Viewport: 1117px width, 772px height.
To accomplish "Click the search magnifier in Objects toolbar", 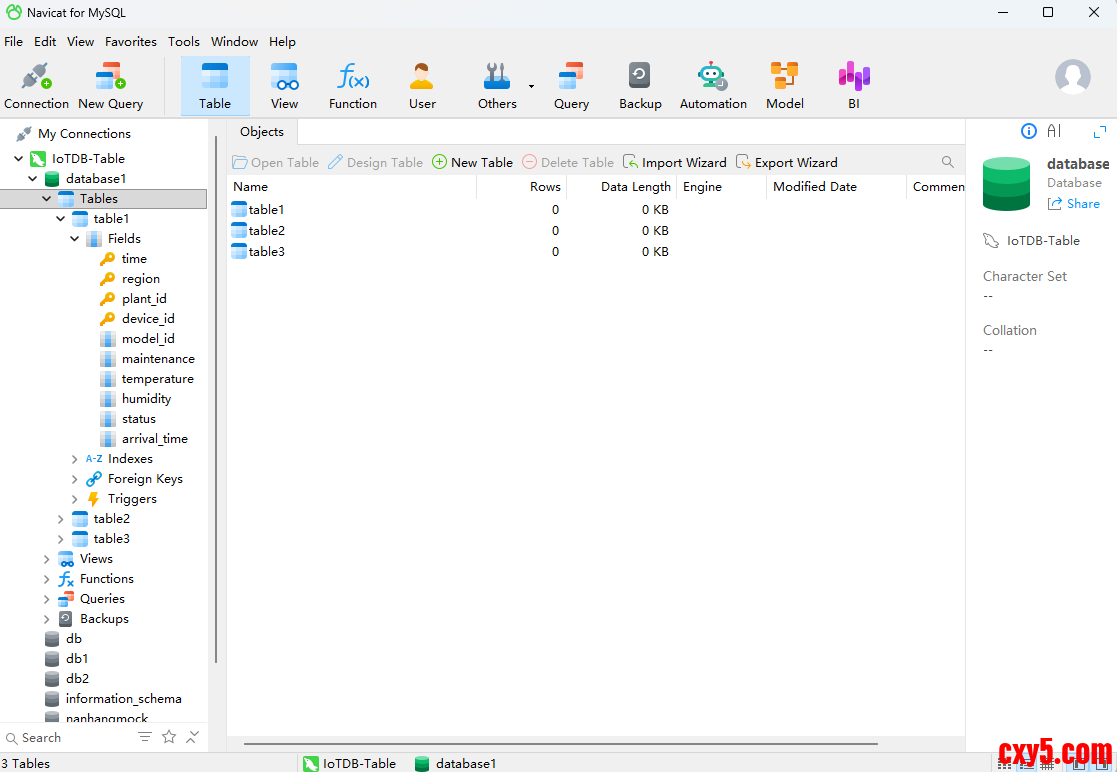I will tap(948, 162).
